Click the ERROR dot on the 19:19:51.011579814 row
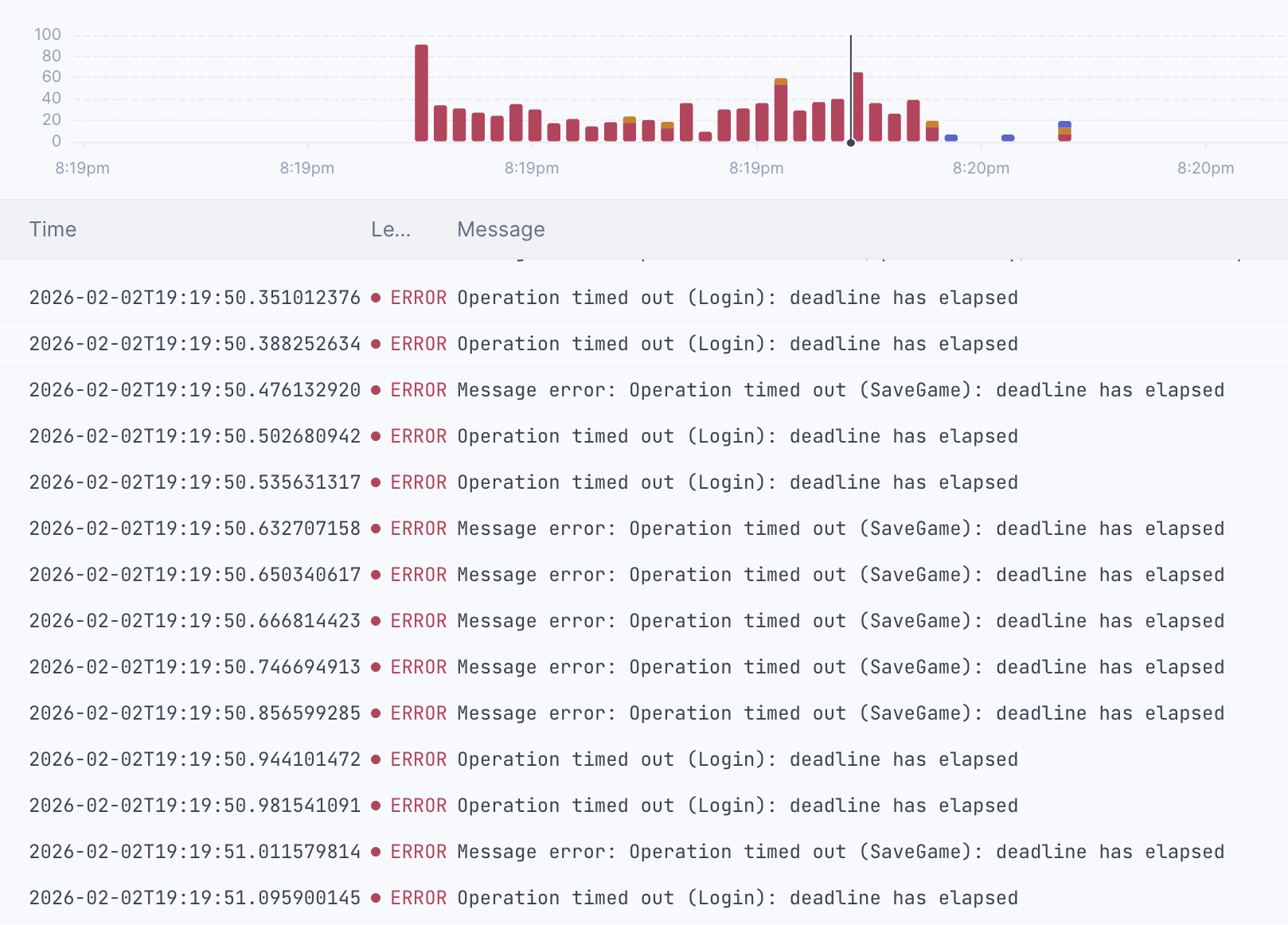The image size is (1288, 925). (376, 852)
